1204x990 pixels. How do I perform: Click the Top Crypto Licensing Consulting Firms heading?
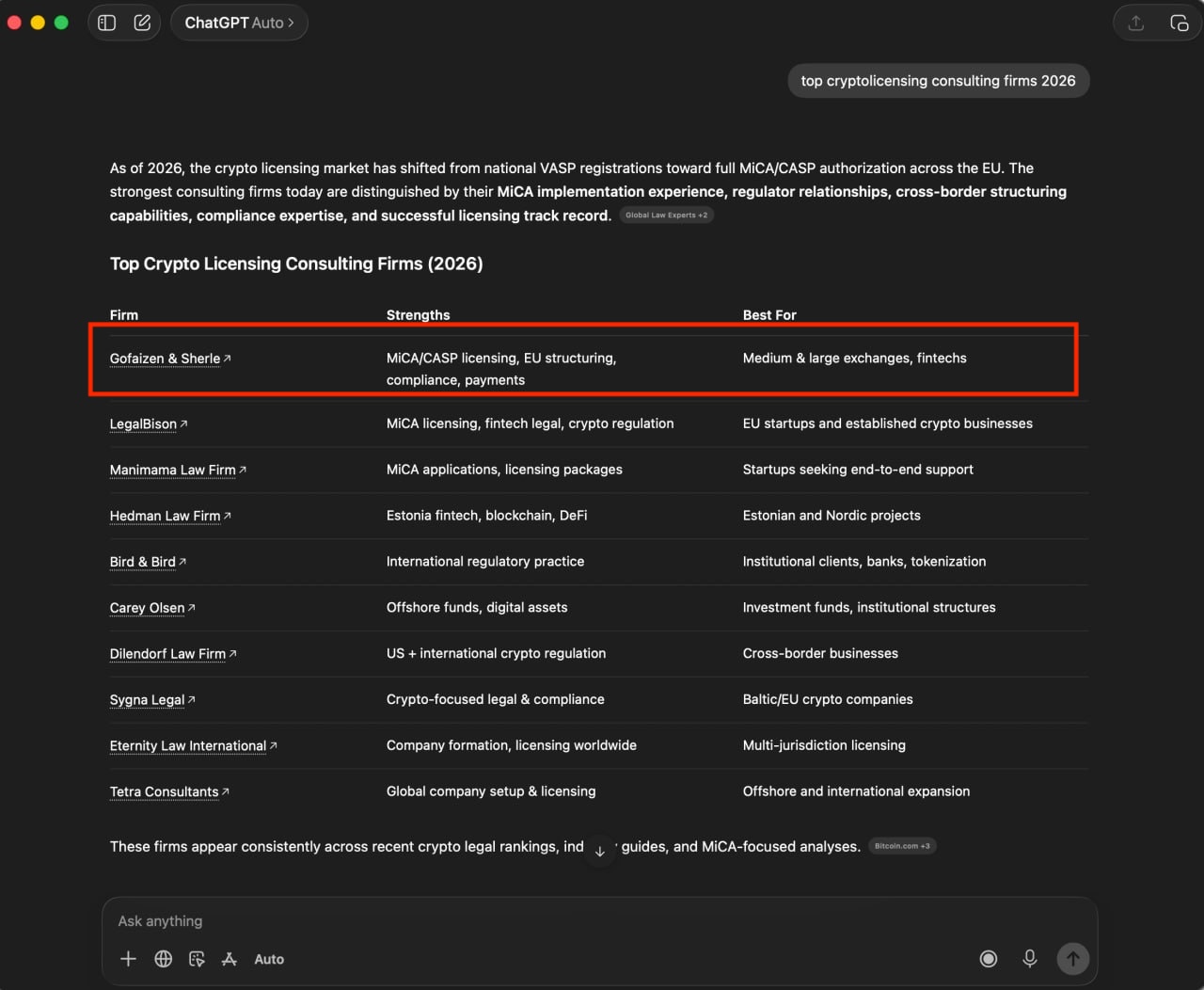click(x=296, y=264)
